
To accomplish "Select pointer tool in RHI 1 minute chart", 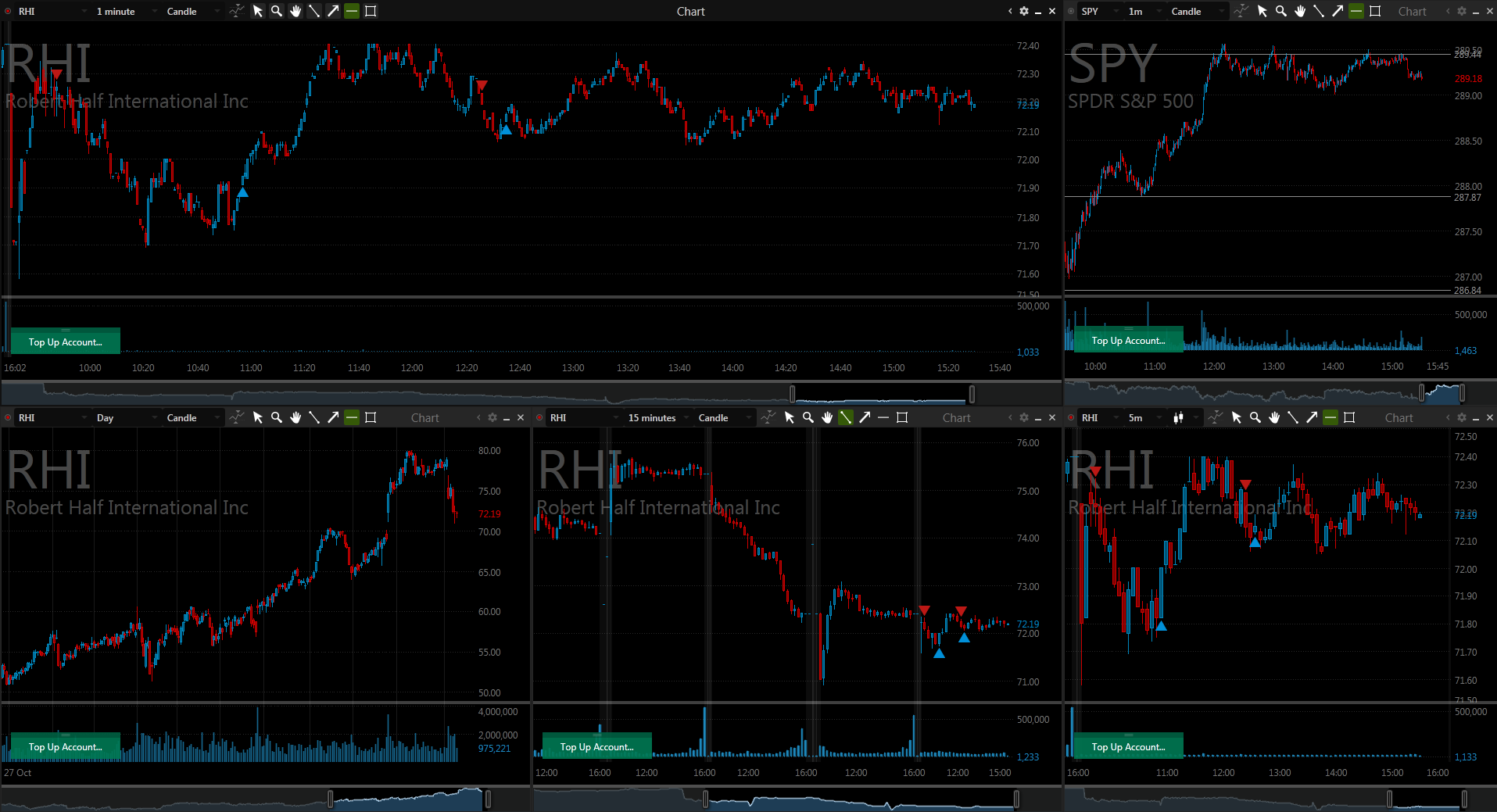I will 258,11.
